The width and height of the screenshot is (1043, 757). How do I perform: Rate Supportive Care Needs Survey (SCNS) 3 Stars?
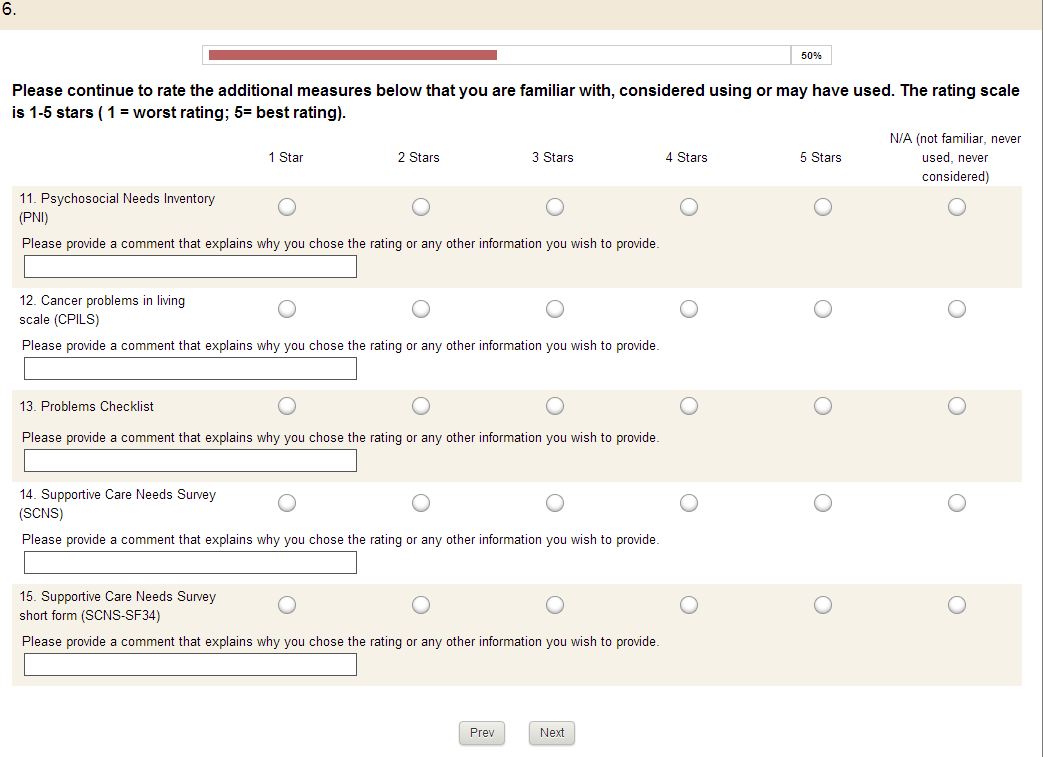pos(555,503)
